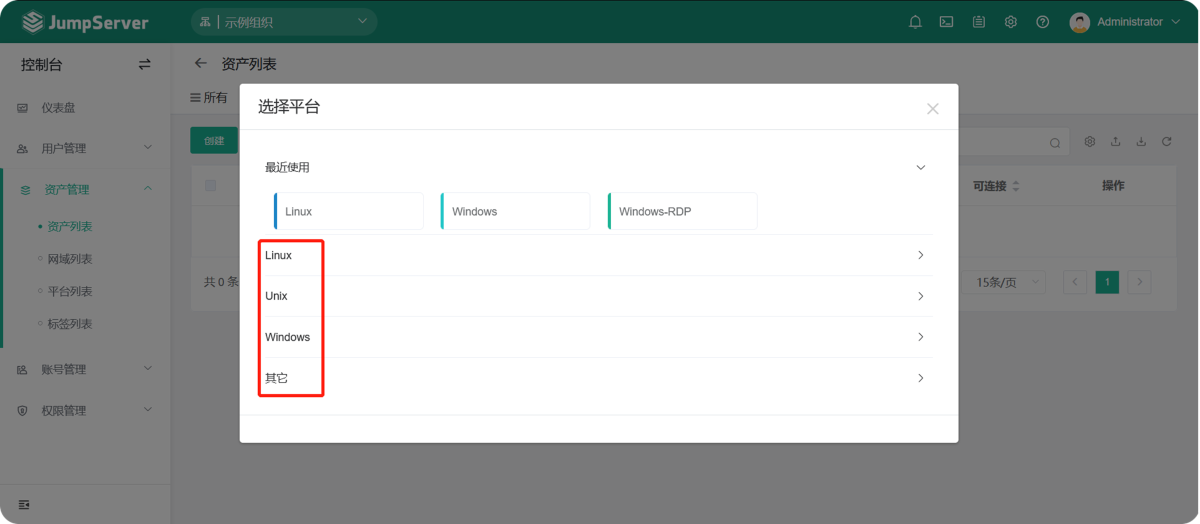Click the 账号管理 accounts icon
Viewport: 1200px width, 524px height.
click(x=23, y=370)
